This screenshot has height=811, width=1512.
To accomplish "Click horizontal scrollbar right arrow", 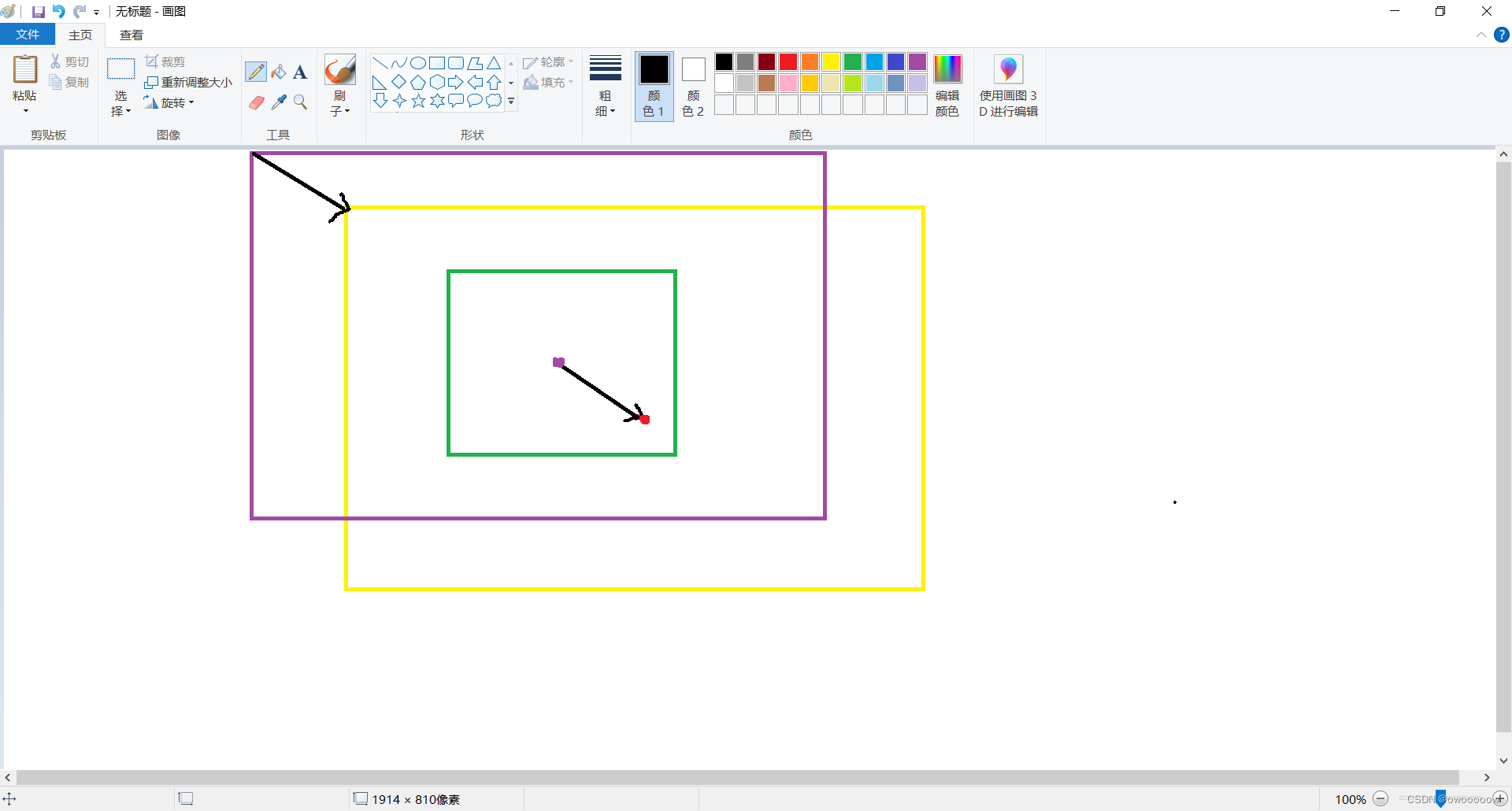I will pos(1487,777).
